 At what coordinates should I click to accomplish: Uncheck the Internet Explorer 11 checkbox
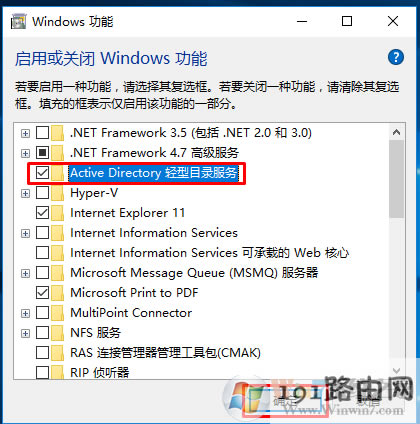(x=42, y=213)
